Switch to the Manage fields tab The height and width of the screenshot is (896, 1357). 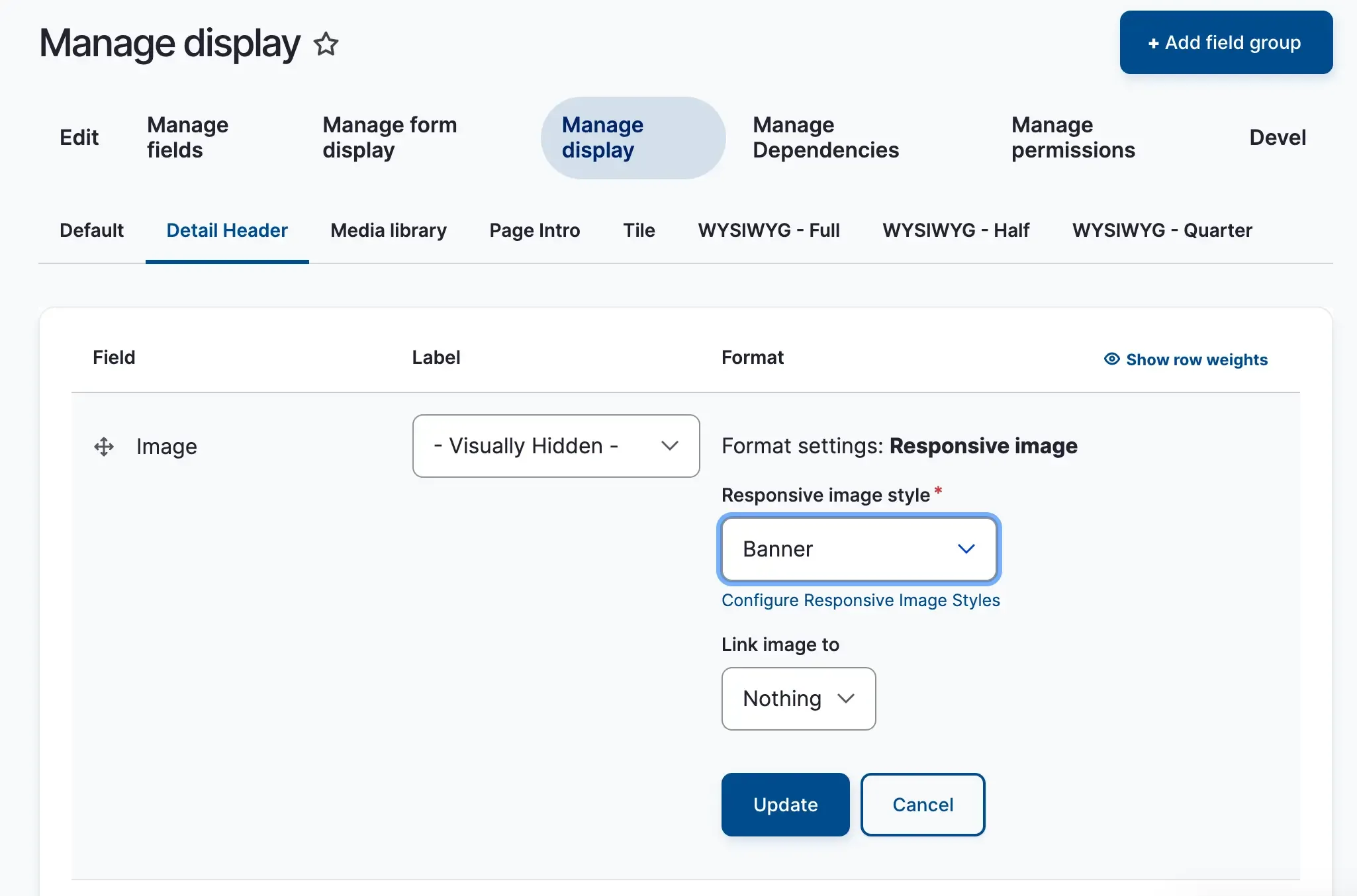point(187,137)
